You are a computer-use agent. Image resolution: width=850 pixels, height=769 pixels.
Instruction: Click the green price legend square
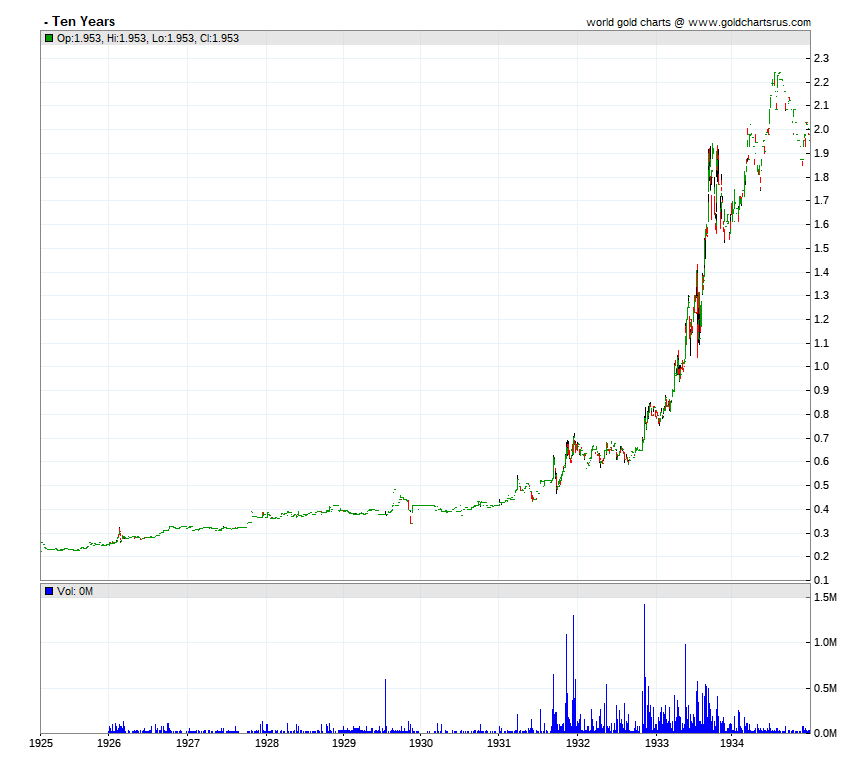point(49,38)
